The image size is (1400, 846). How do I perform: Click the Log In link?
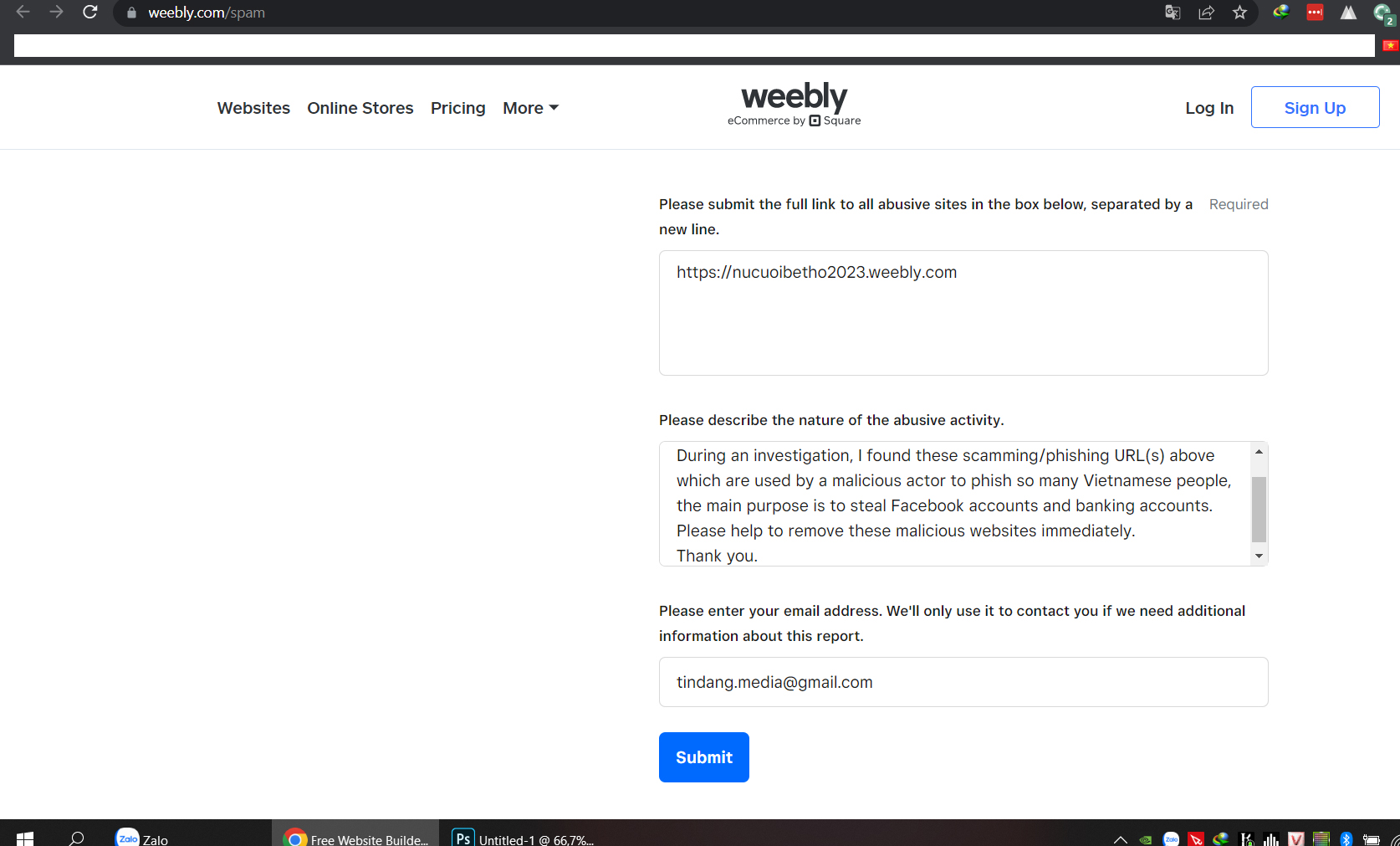[x=1209, y=108]
